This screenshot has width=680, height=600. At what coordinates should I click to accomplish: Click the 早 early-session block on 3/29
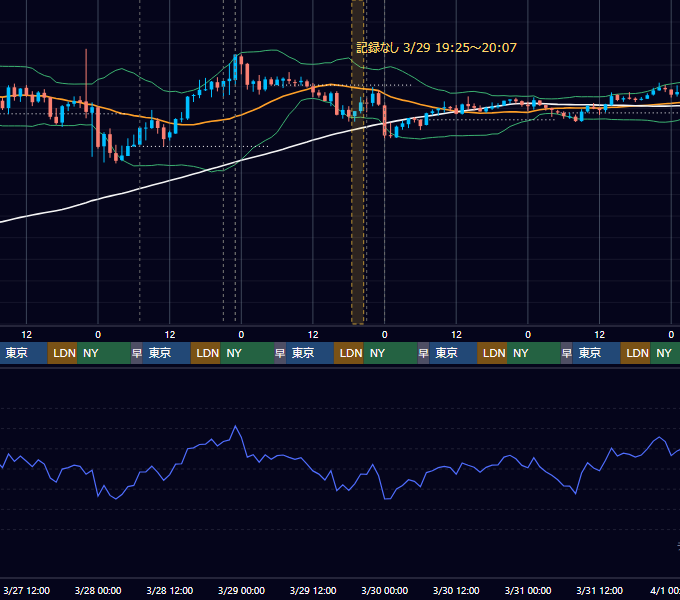tap(280, 353)
